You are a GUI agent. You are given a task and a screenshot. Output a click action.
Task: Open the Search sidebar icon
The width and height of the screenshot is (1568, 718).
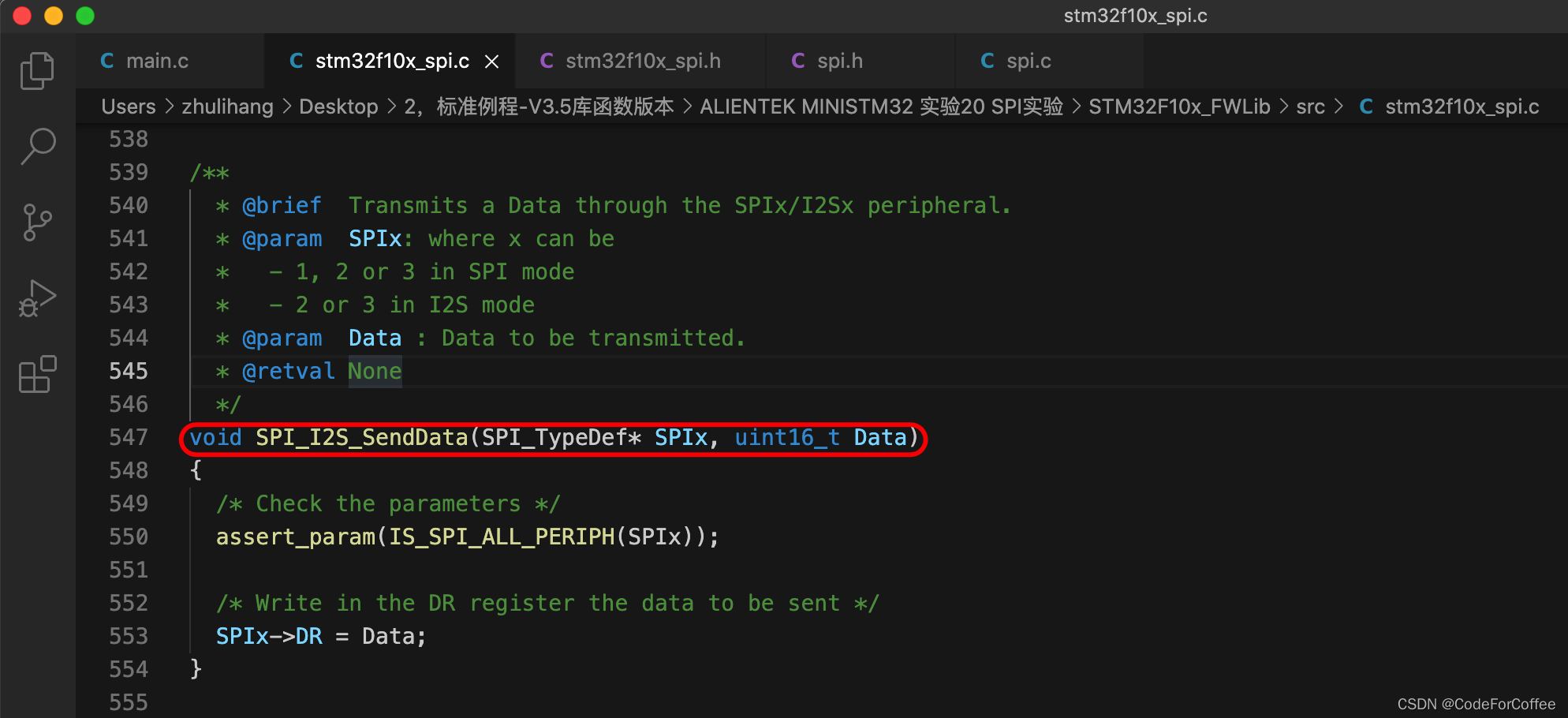(37, 146)
